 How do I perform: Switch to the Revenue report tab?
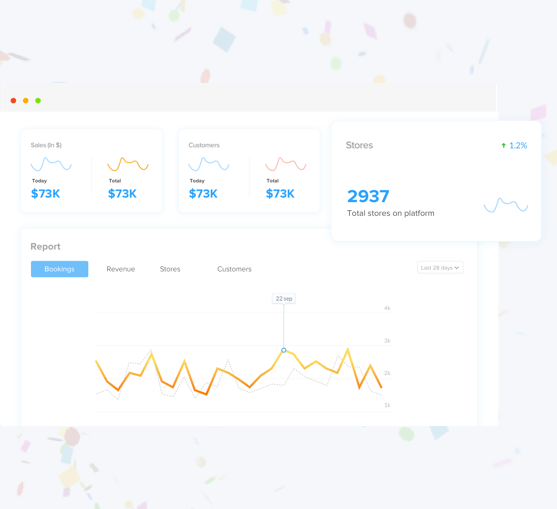(121, 269)
